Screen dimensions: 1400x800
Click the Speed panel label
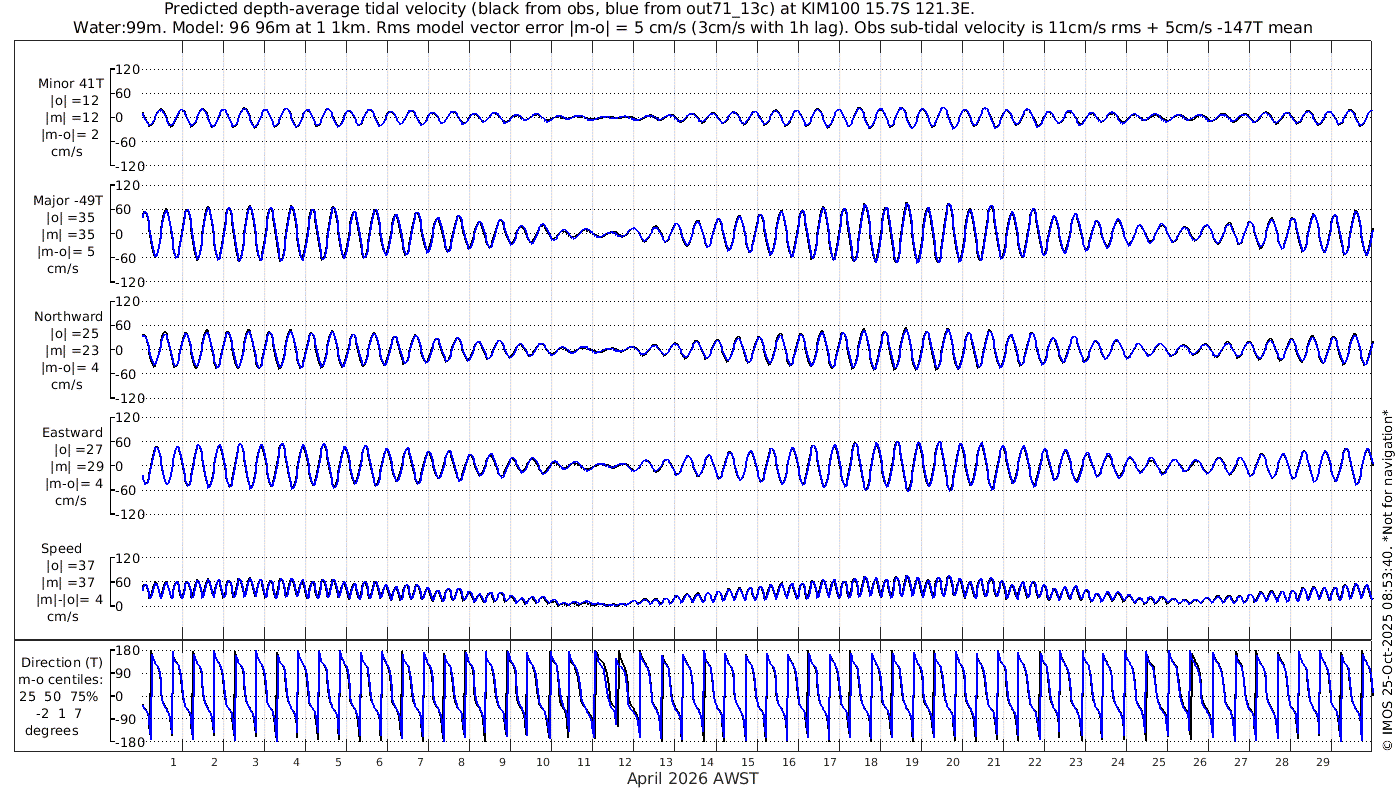point(62,548)
